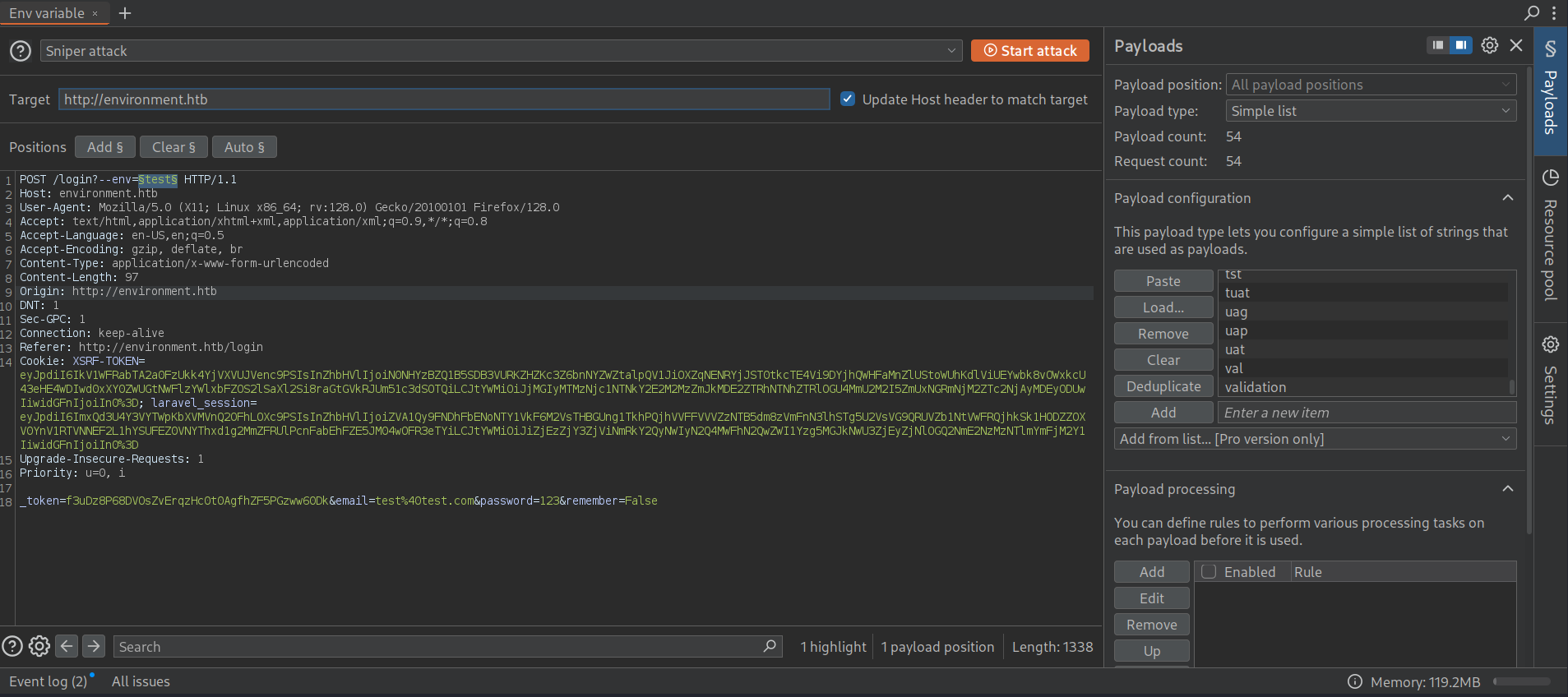Close the Env variable tab
The image size is (1568, 697).
(x=95, y=13)
